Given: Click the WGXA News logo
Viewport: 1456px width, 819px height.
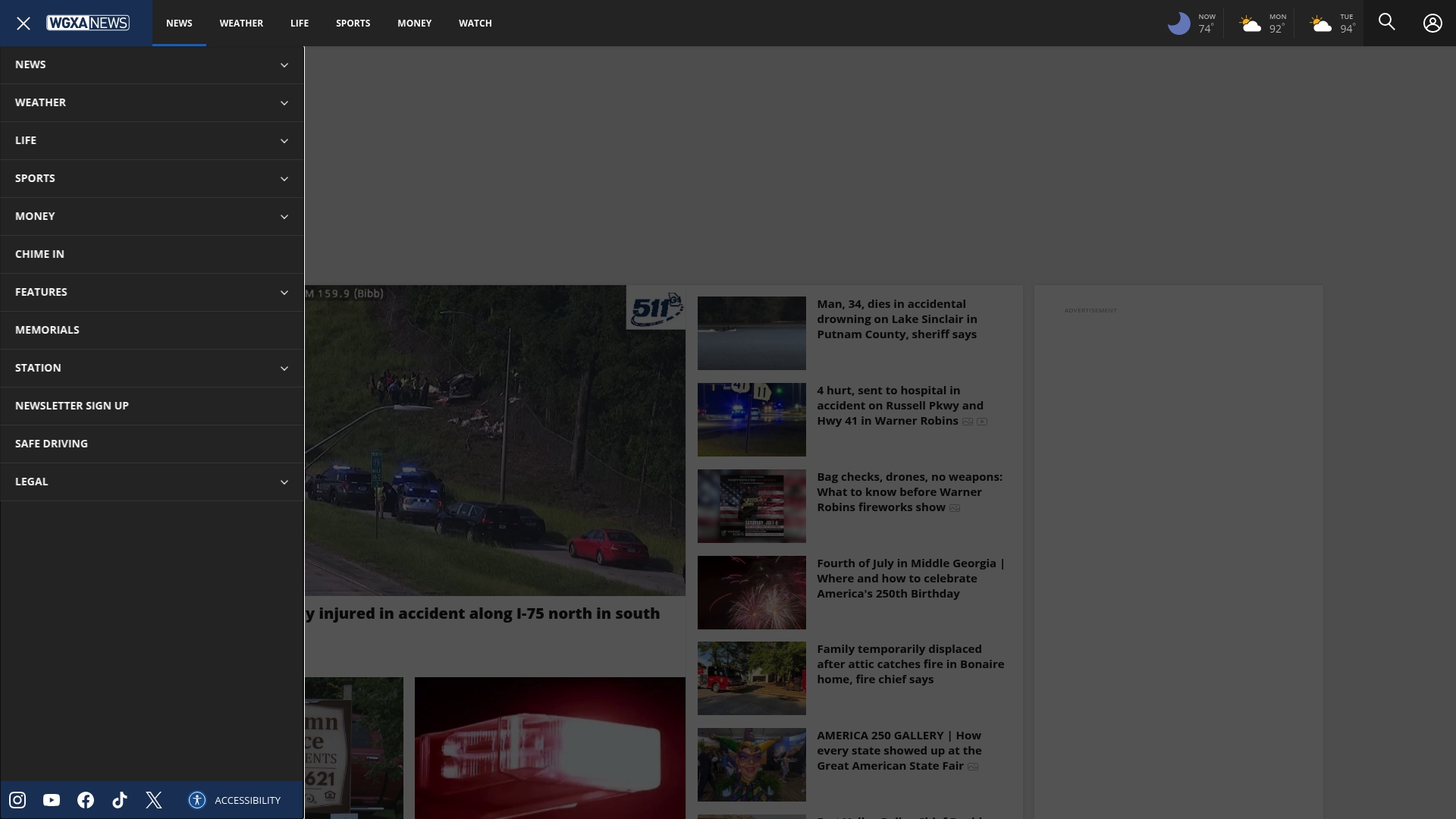Looking at the screenshot, I should coord(88,23).
